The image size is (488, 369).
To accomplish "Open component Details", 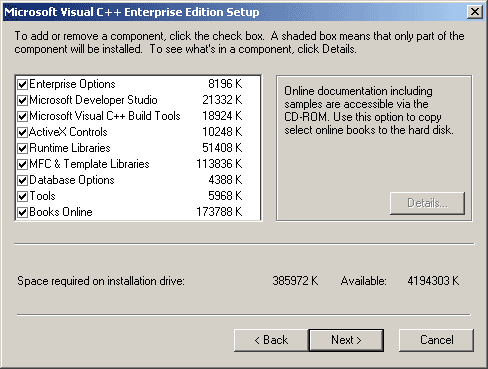I will (x=427, y=203).
